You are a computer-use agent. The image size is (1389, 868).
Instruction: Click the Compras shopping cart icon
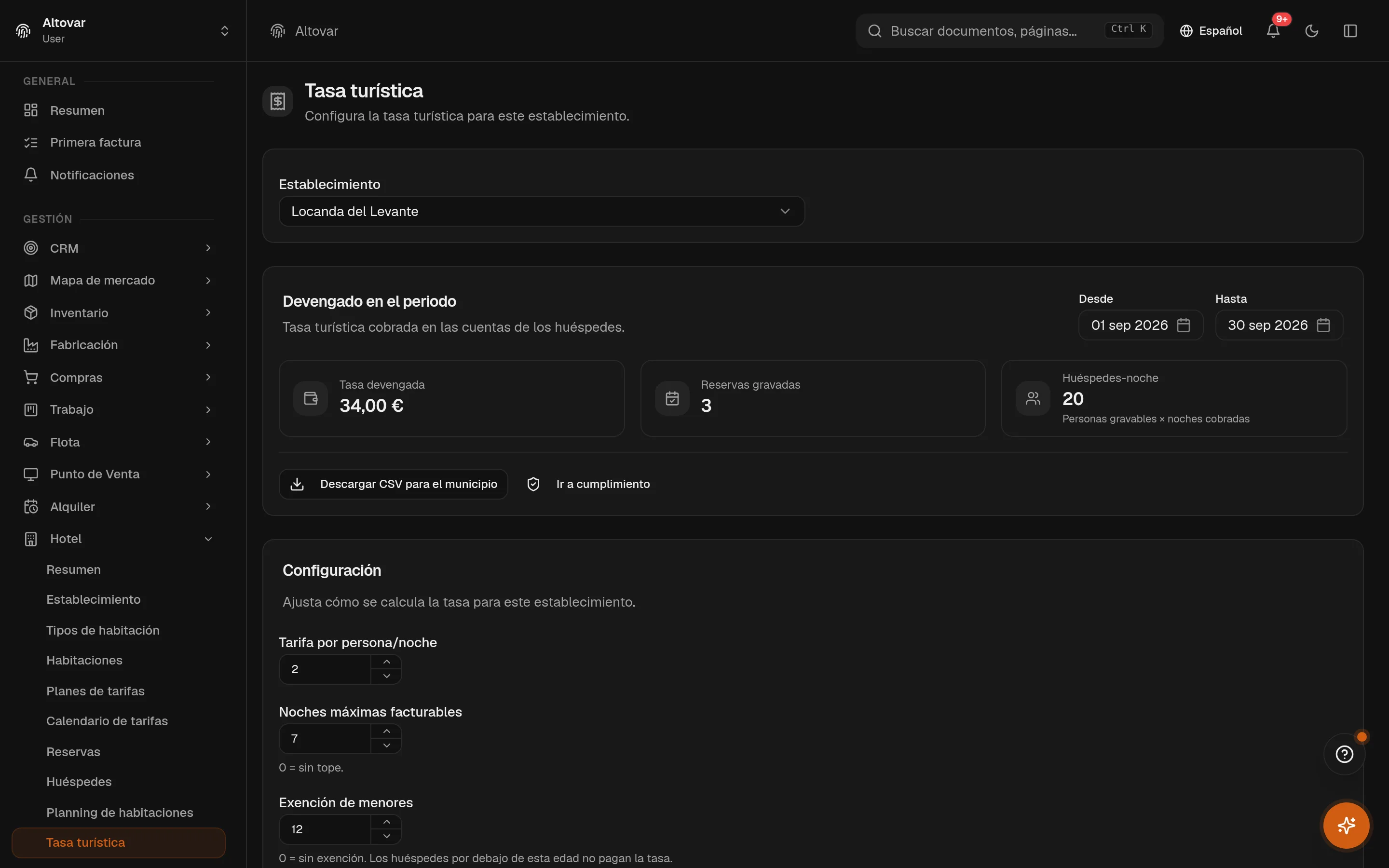coord(31,377)
